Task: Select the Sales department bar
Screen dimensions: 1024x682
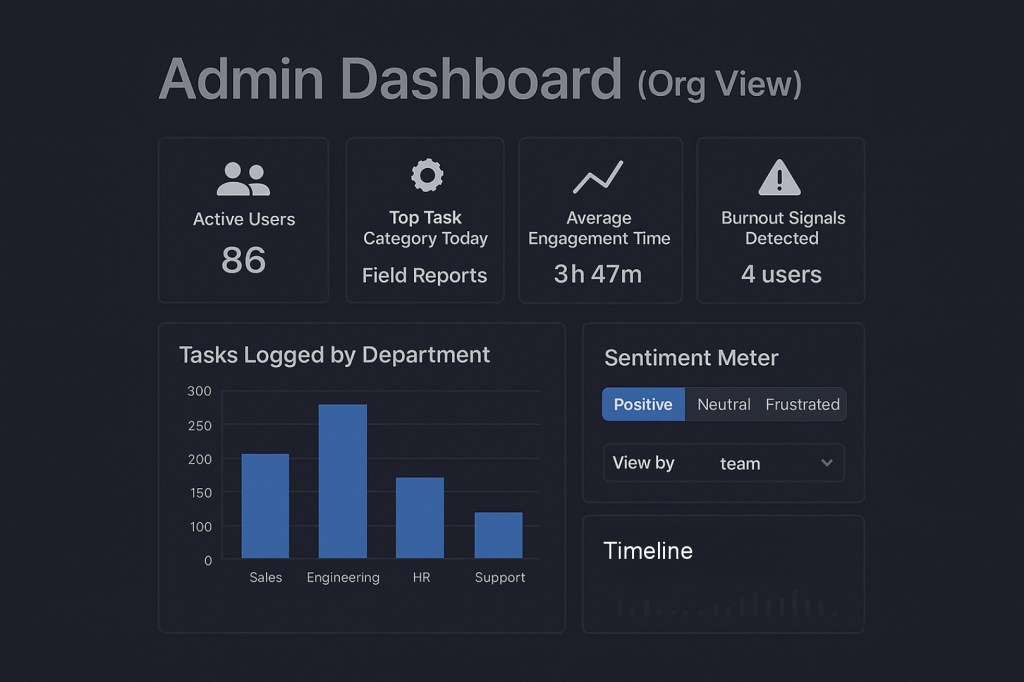Action: [x=265, y=505]
